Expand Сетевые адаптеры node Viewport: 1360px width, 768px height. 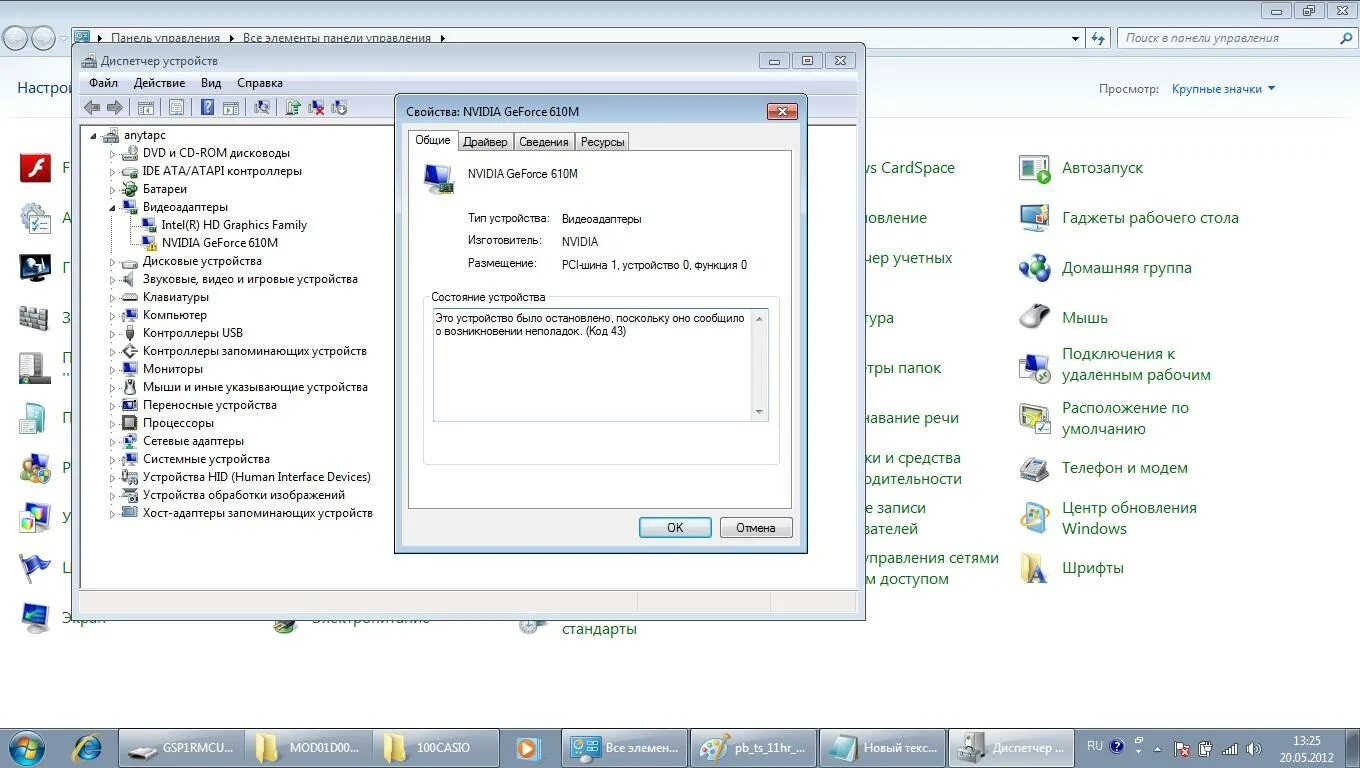coord(112,442)
